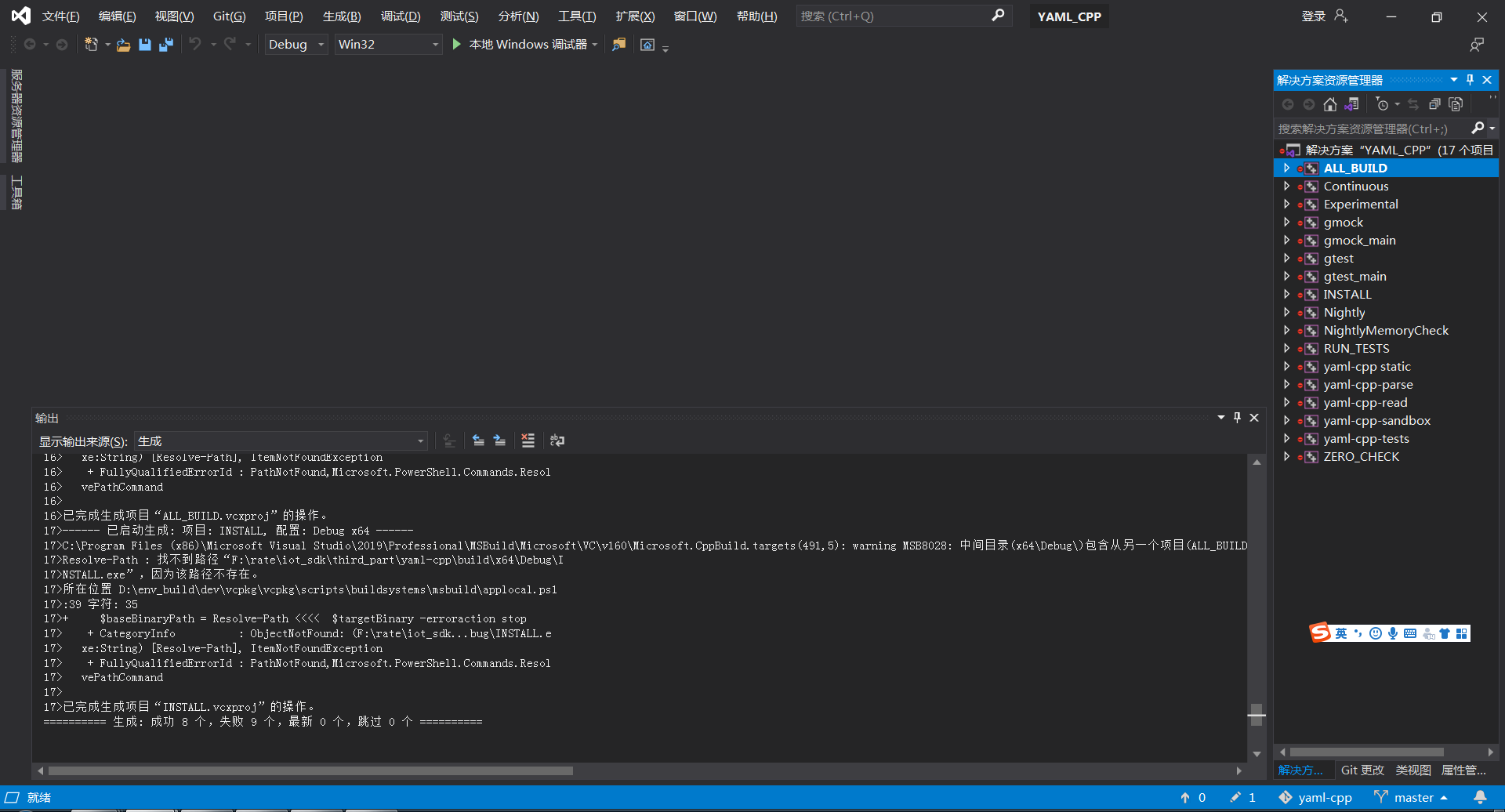This screenshot has width=1505, height=812.
Task: Switch to the Git 更改 tab
Action: pos(1362,770)
